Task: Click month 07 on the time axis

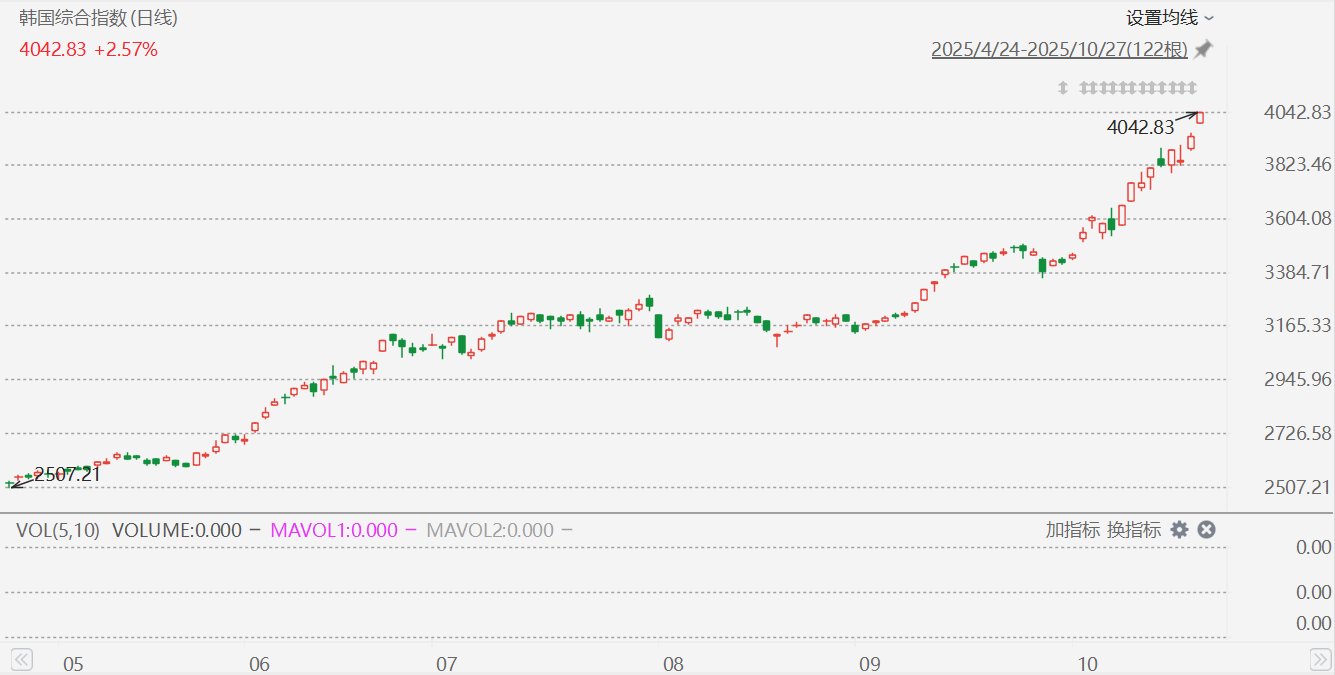Action: pos(446,664)
